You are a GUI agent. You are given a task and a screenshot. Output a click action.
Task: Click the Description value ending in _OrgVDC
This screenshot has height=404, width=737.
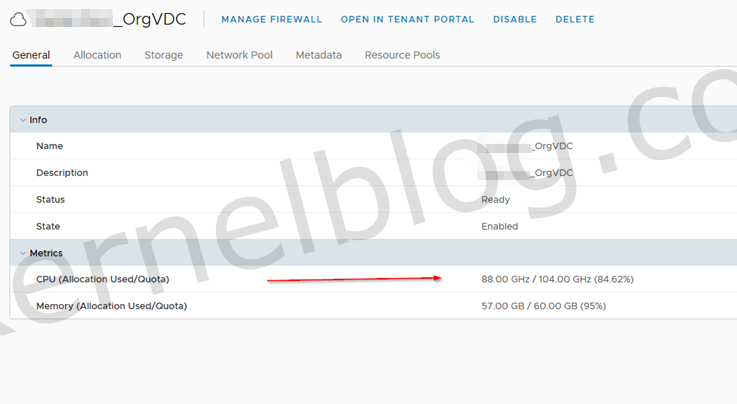(527, 173)
